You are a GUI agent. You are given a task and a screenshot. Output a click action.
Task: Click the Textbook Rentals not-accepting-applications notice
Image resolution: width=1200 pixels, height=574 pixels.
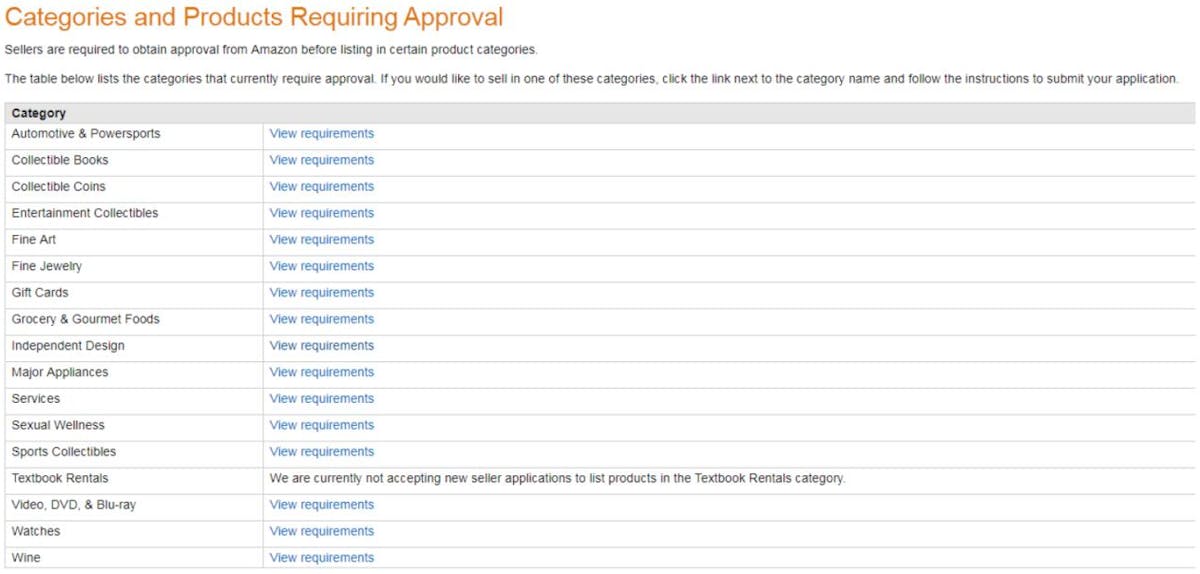pos(557,478)
